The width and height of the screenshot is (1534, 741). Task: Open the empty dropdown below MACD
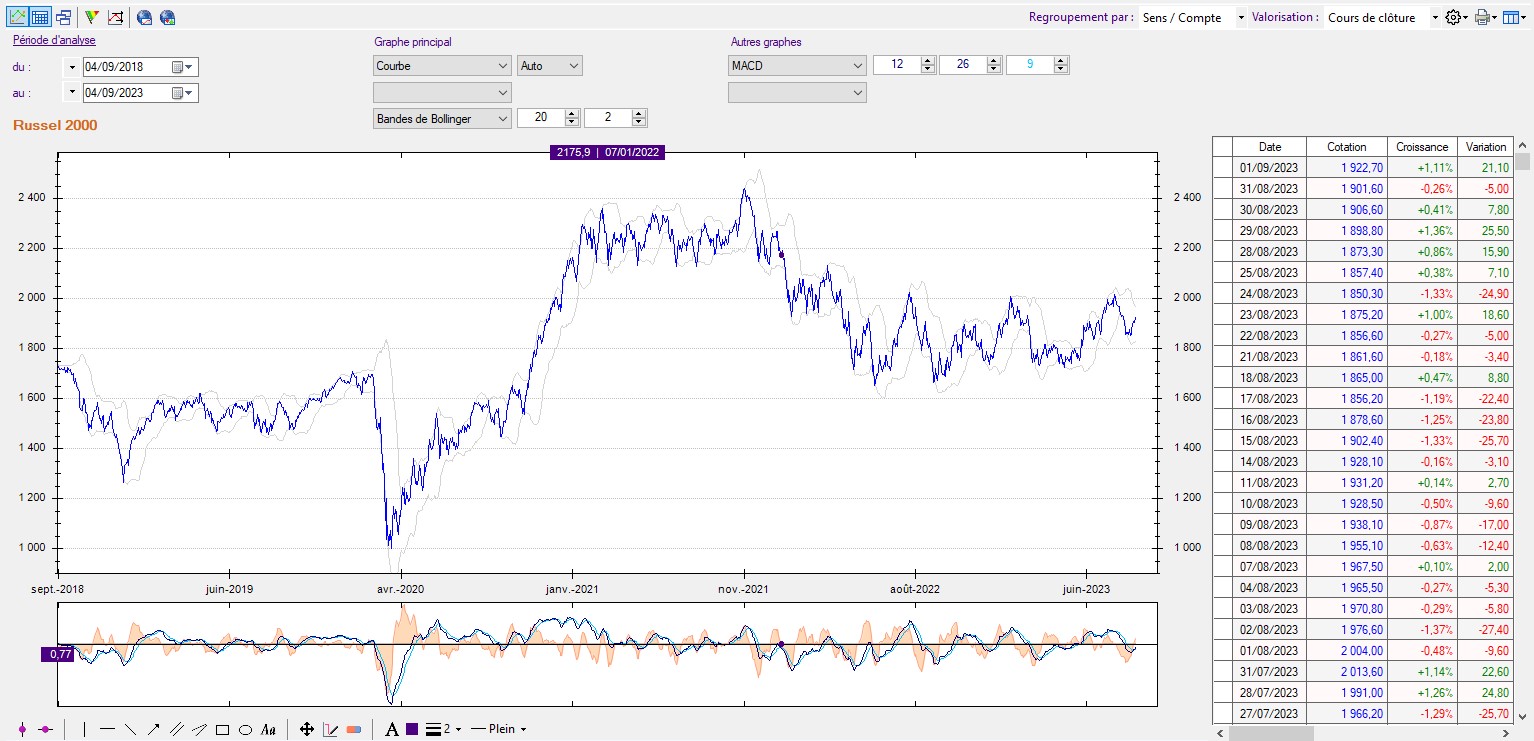pyautogui.click(x=797, y=92)
